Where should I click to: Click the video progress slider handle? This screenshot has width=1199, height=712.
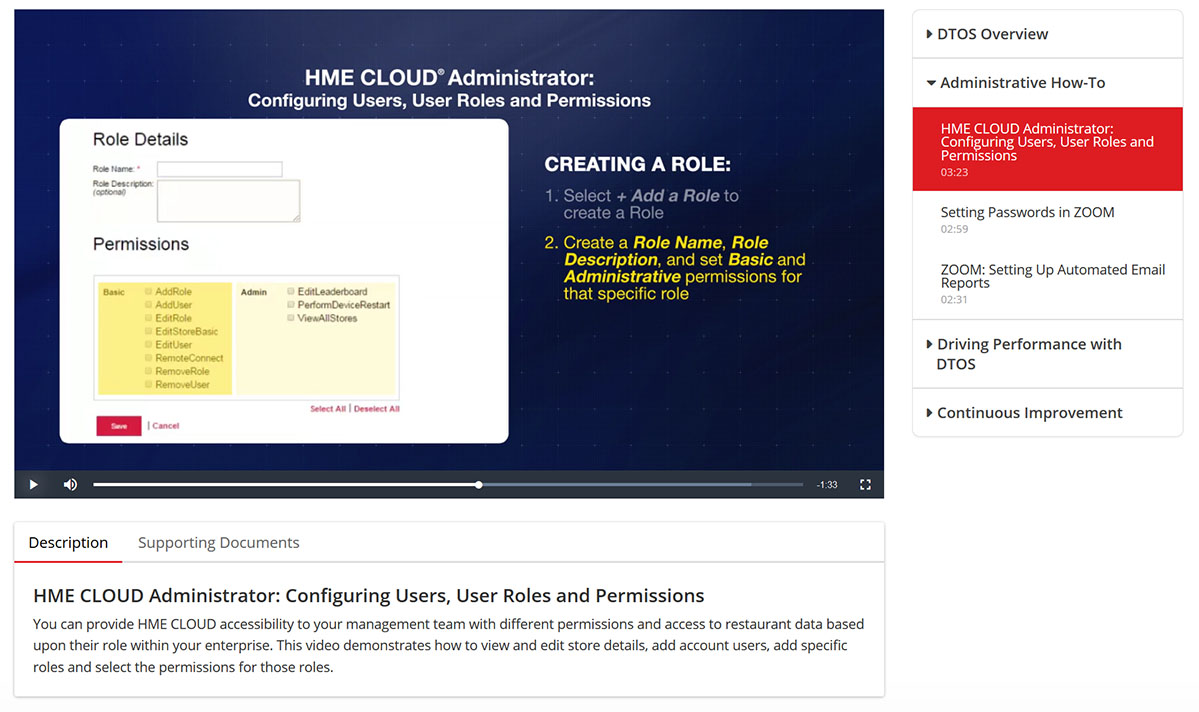[479, 484]
